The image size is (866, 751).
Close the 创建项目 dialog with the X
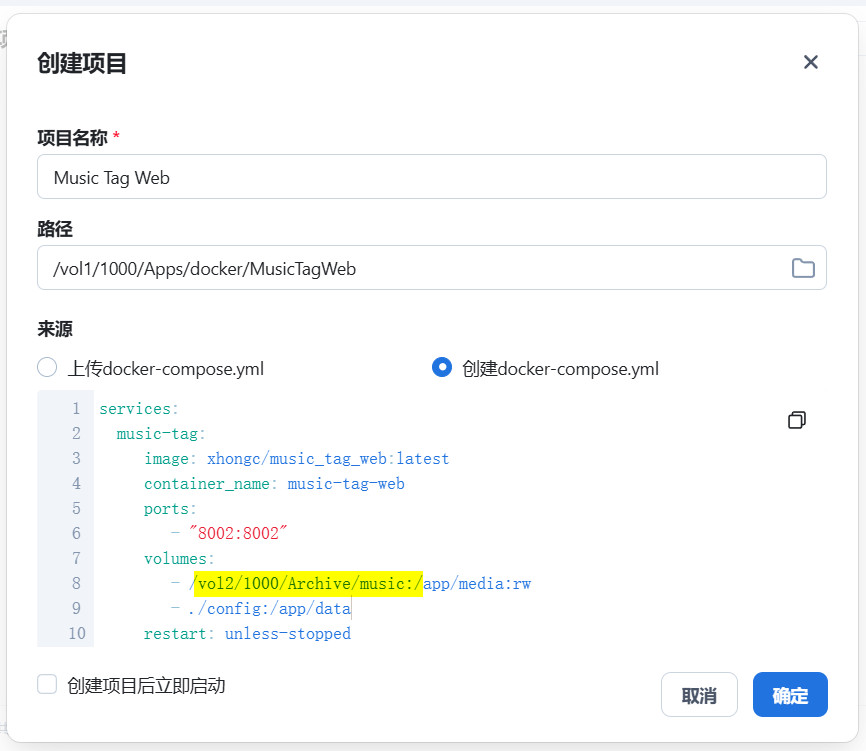pyautogui.click(x=810, y=62)
